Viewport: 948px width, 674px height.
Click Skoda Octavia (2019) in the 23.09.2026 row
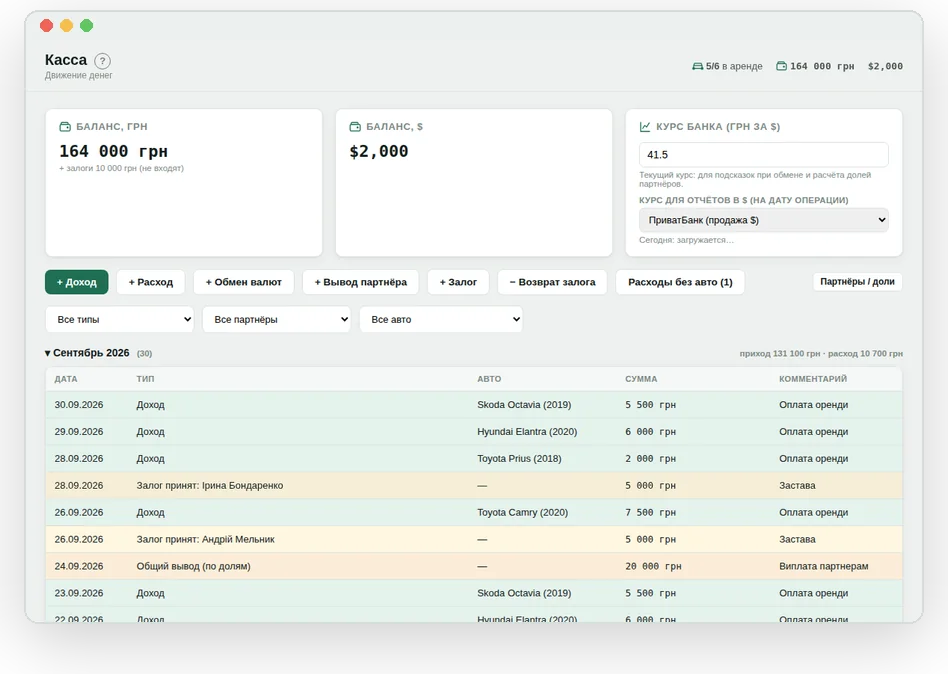[x=524, y=593]
